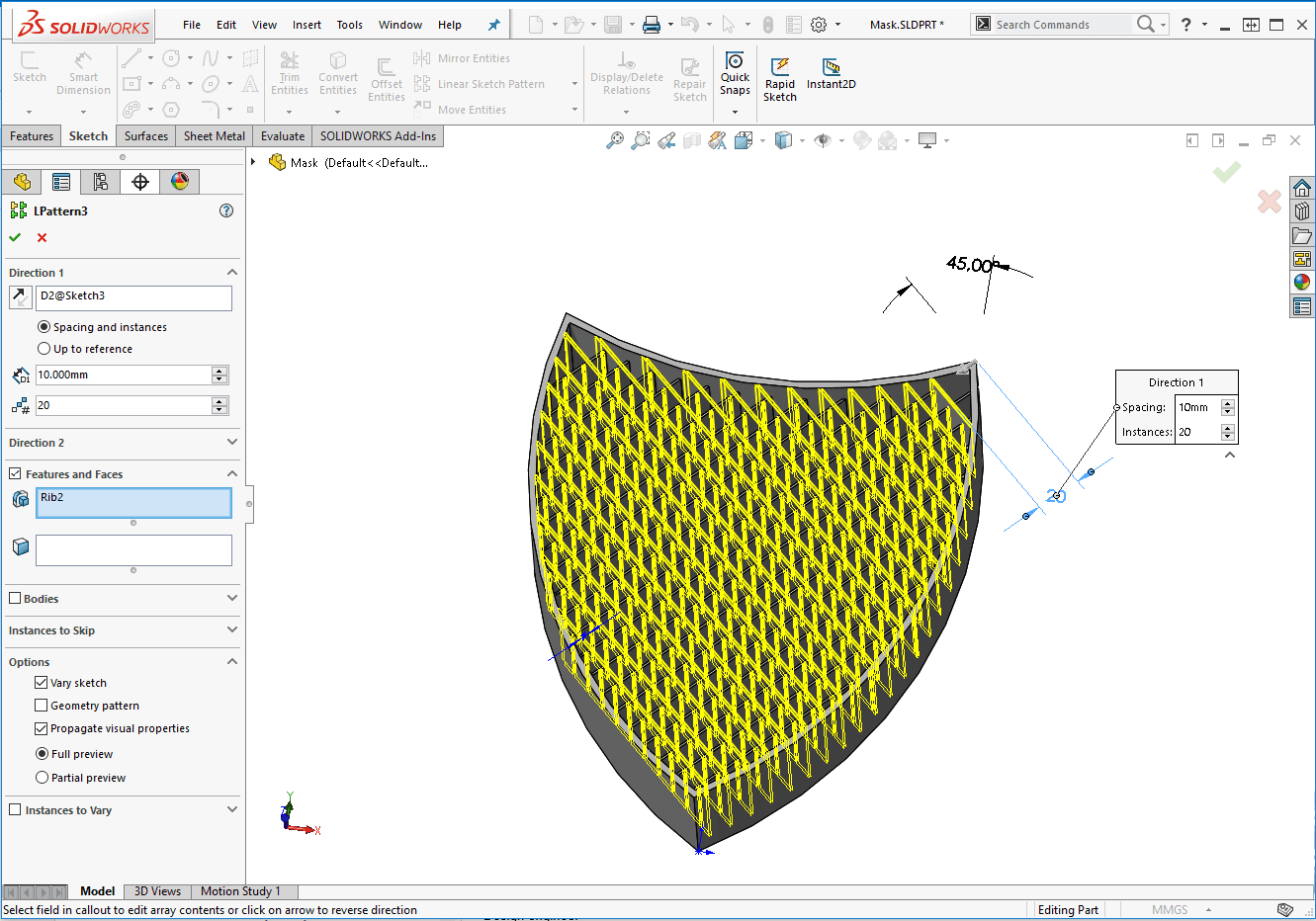Open the DimXpert Manager crosshair tab
This screenshot has width=1316, height=921.
[x=140, y=182]
